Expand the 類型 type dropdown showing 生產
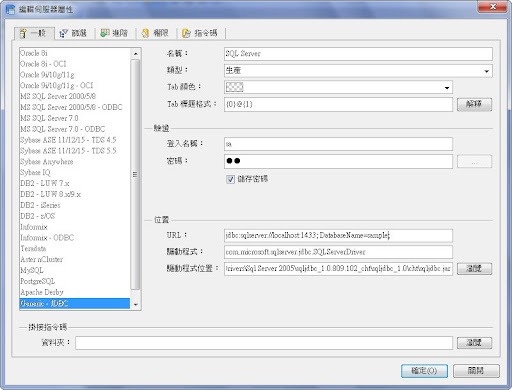Viewport: 512px width, 390px height. pos(486,71)
